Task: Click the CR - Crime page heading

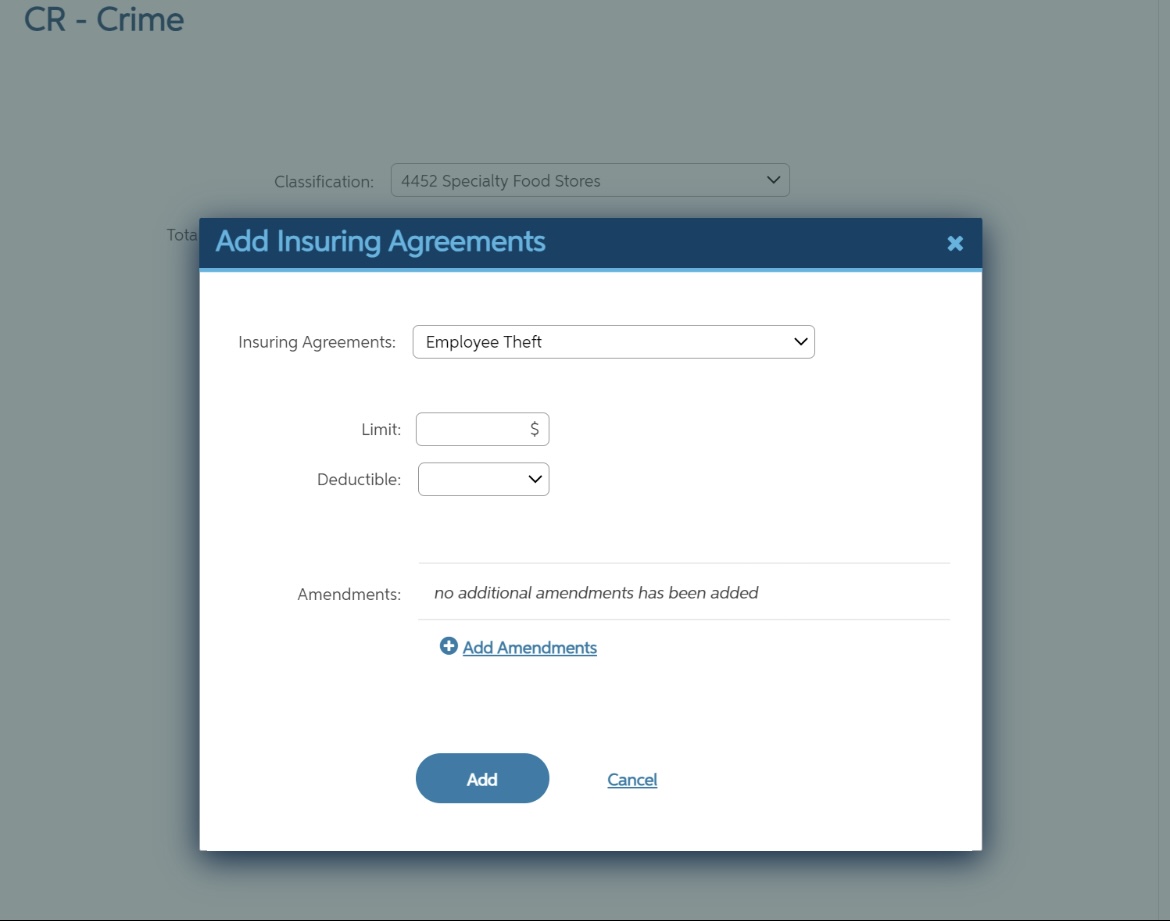Action: point(104,19)
